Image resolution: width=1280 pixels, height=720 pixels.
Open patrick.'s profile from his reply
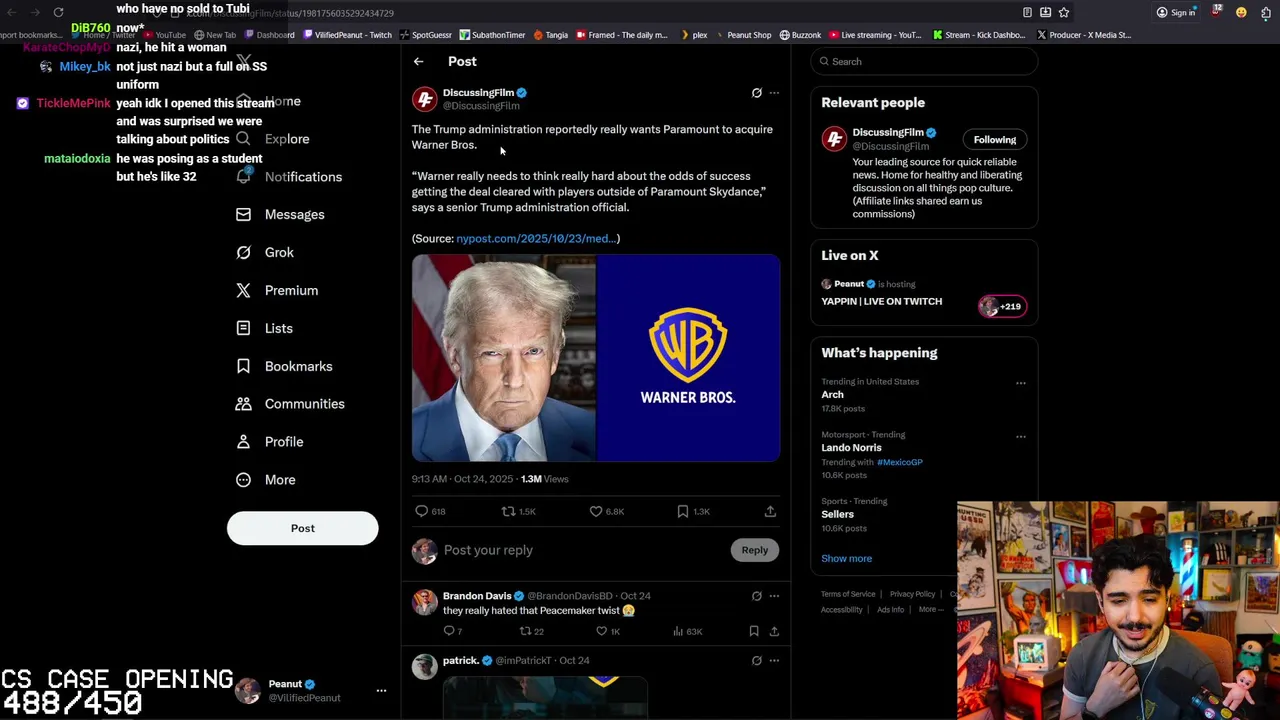(x=461, y=661)
